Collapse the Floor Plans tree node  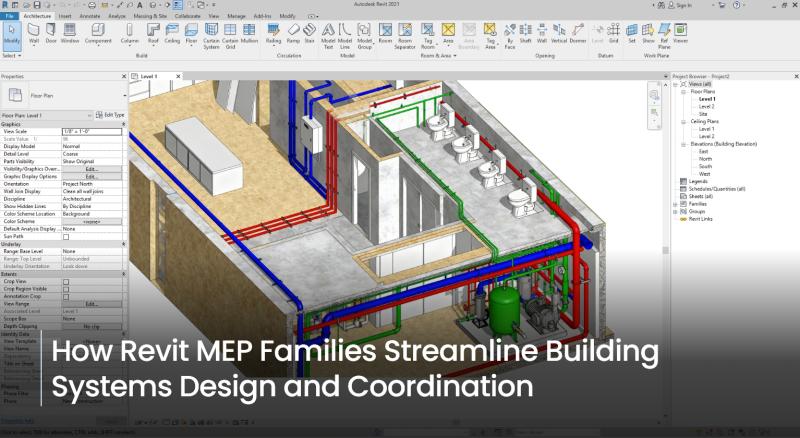tap(684, 92)
